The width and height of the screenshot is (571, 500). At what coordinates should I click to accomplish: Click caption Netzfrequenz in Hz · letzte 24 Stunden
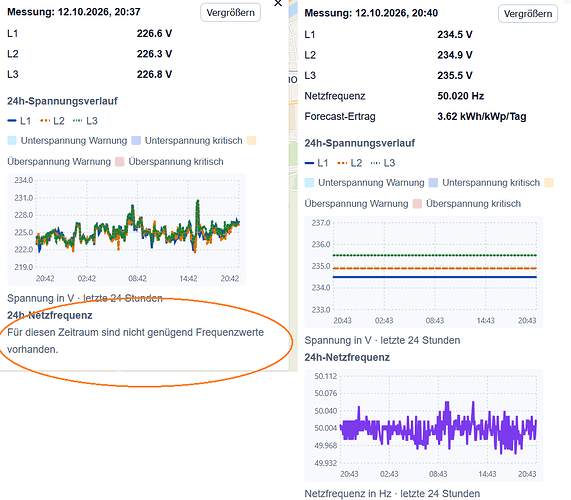(x=392, y=494)
